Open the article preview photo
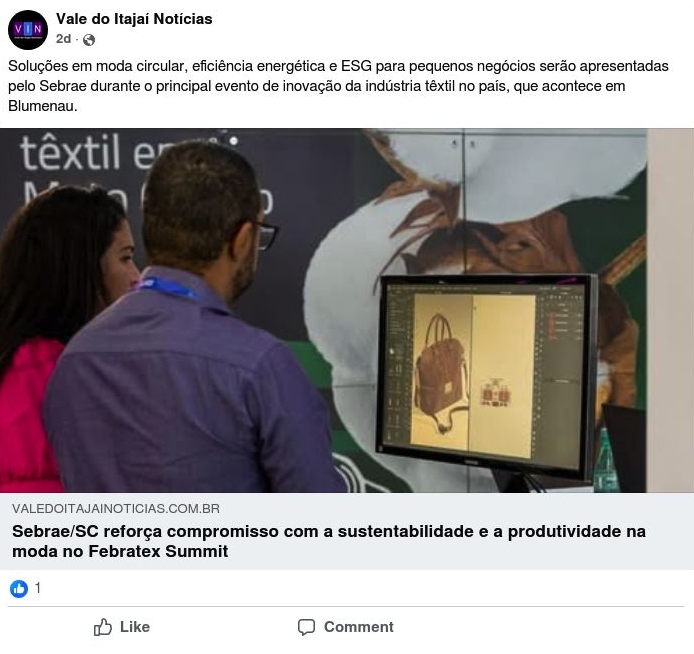This screenshot has width=694, height=654. point(347,311)
